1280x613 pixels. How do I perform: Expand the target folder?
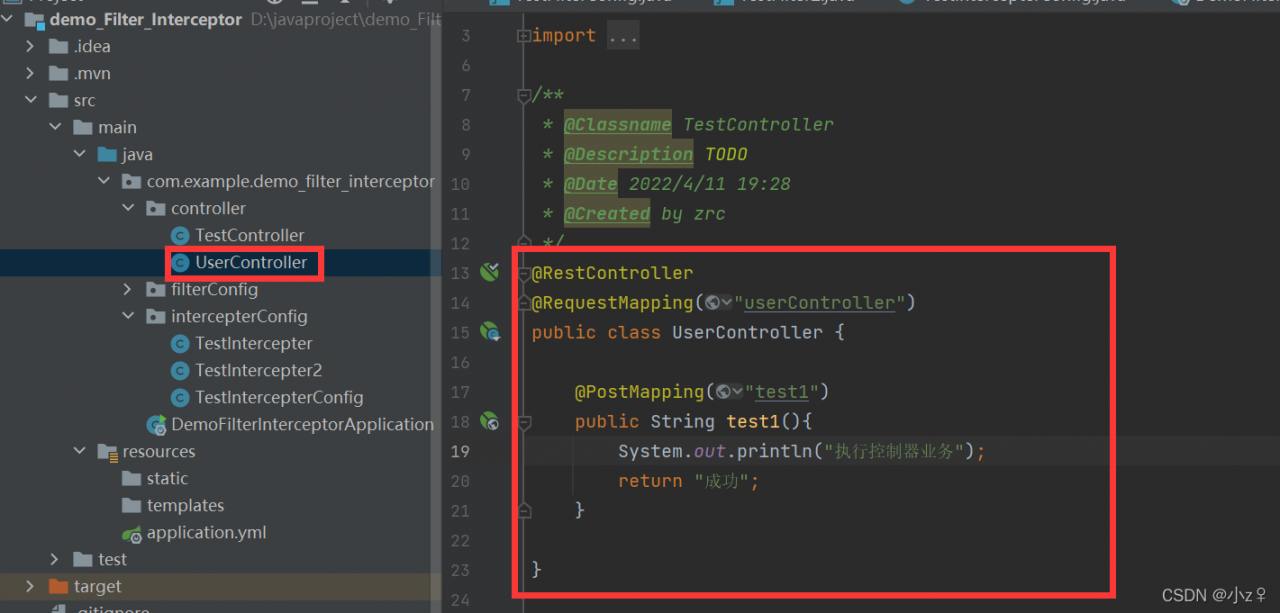(30, 587)
